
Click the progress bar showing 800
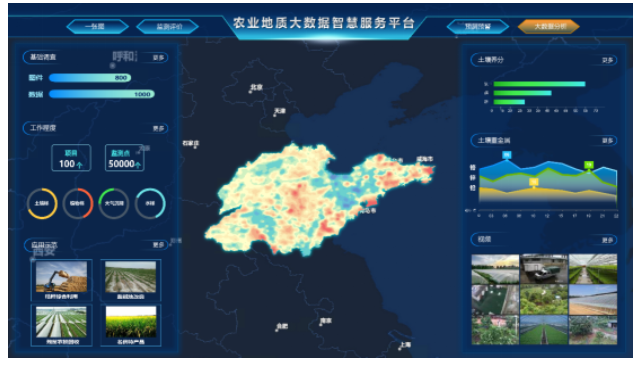(x=90, y=77)
